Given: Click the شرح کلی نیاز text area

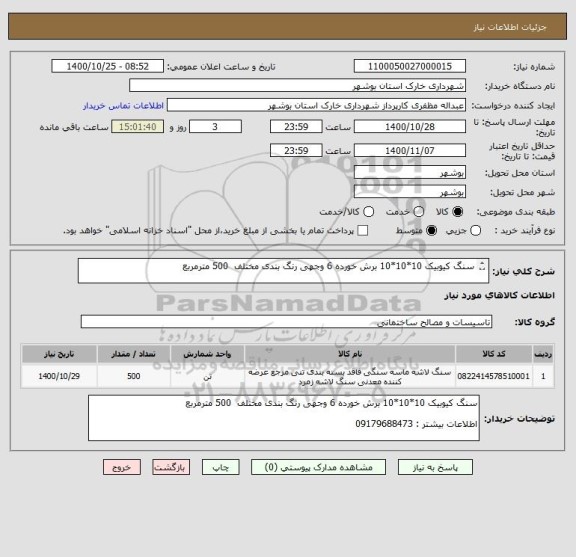Looking at the screenshot, I should (283, 271).
